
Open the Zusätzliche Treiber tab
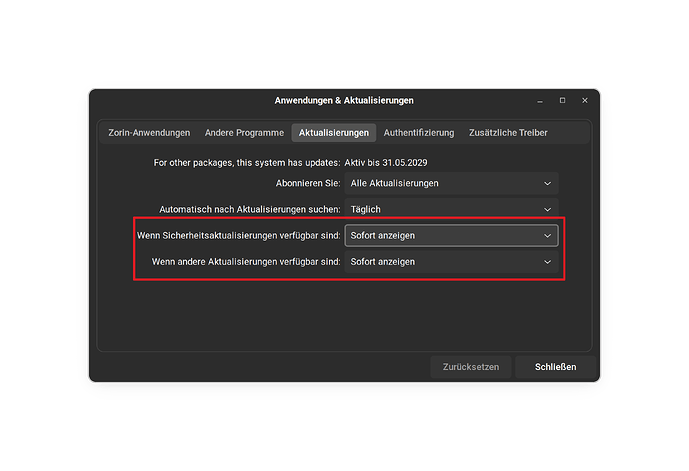pos(508,133)
